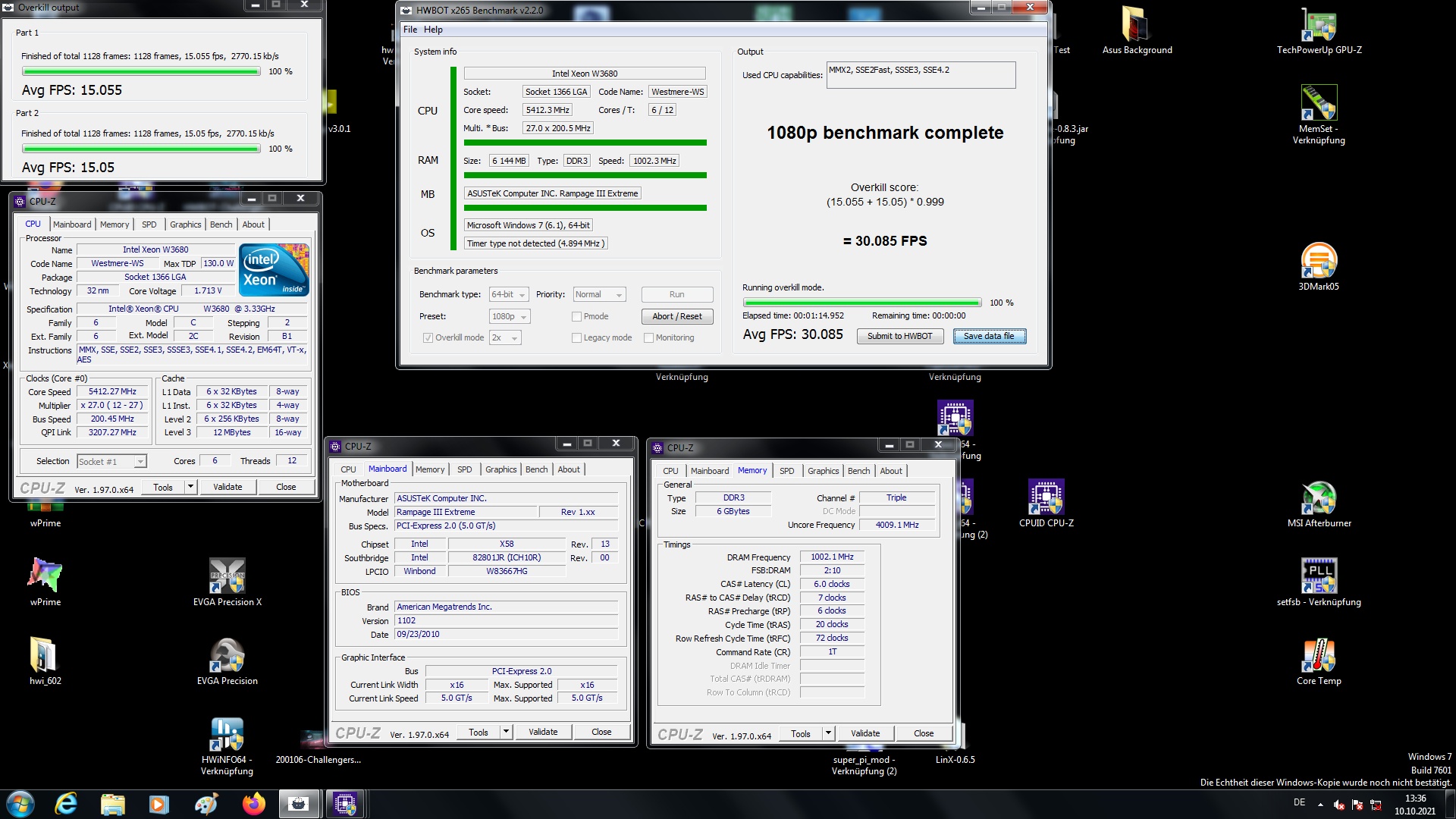Open Core Temp desktop icon
1456x819 pixels.
pyautogui.click(x=1319, y=661)
